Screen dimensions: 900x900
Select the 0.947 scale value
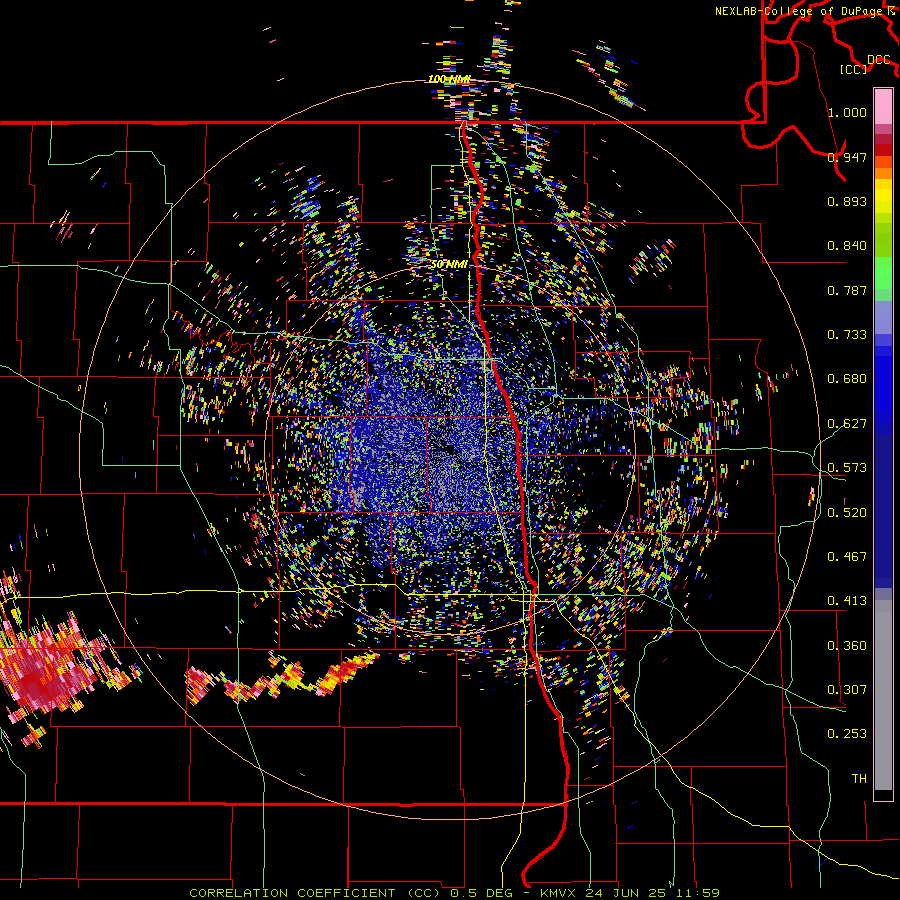coord(847,157)
